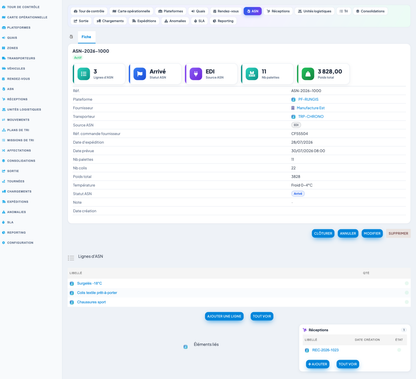The width and height of the screenshot is (416, 379).
Task: Click the Lignes d'ASN KPI card icon
Action: (x=84, y=74)
